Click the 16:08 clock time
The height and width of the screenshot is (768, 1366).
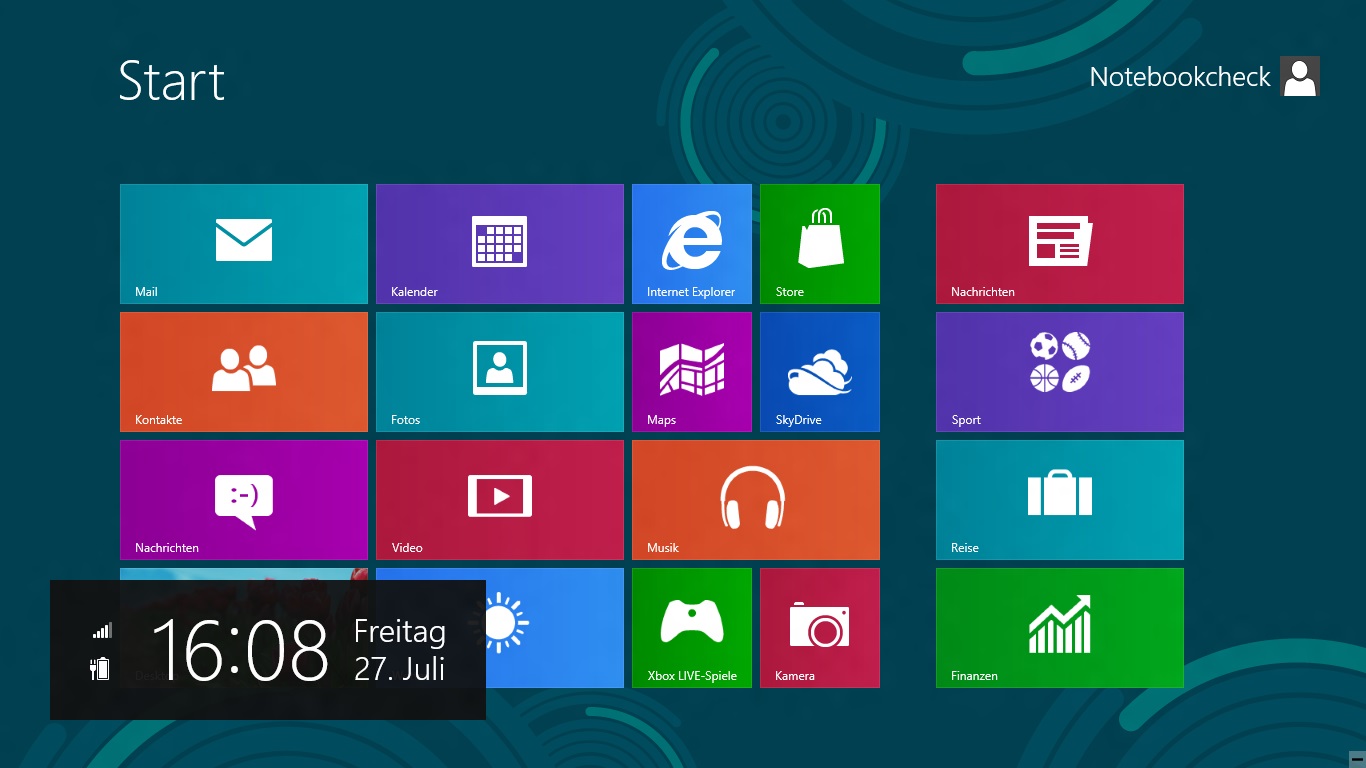pos(240,650)
